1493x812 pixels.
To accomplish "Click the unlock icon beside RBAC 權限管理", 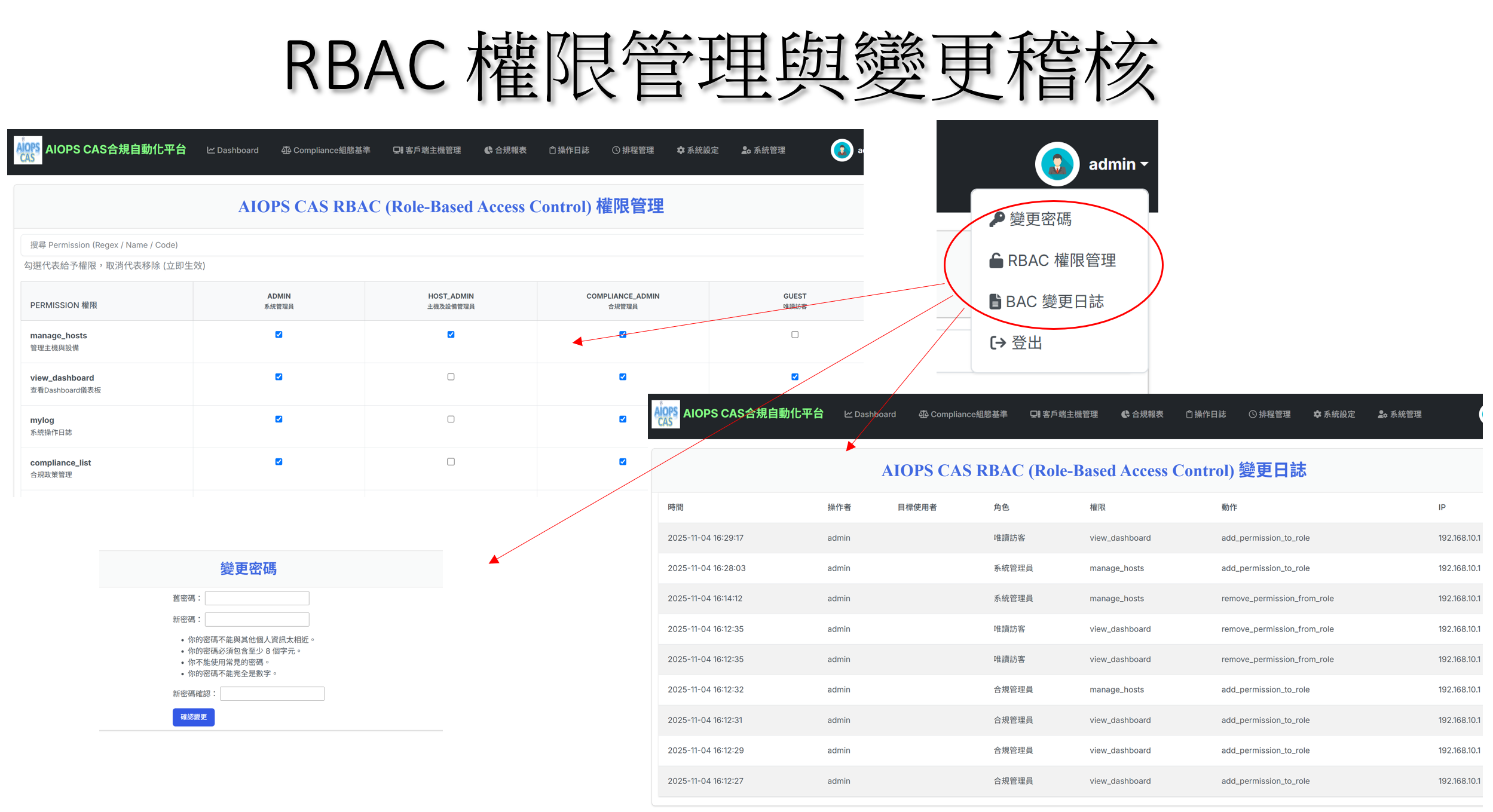I will tap(996, 261).
